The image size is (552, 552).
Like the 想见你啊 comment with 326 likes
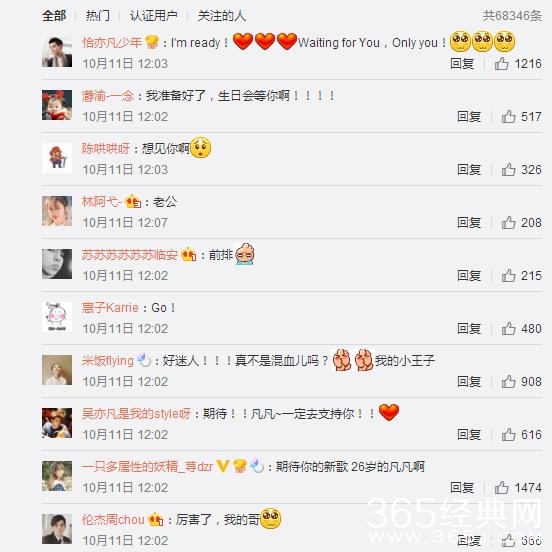pyautogui.click(x=508, y=170)
